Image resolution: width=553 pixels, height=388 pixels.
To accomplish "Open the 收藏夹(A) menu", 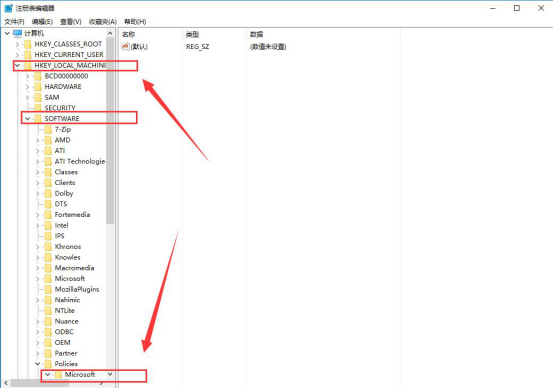I will tap(103, 22).
